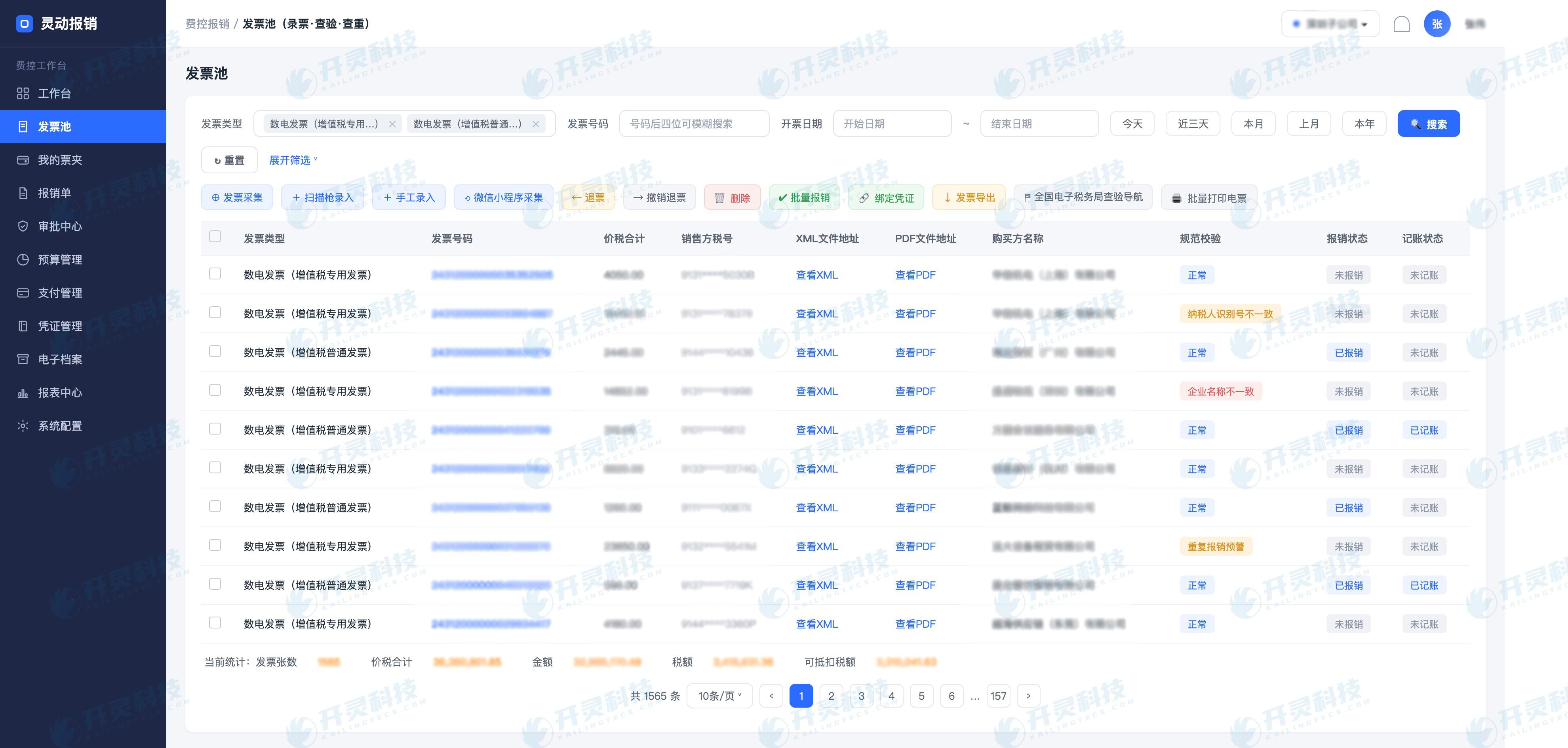Go to page 157

tap(998, 696)
